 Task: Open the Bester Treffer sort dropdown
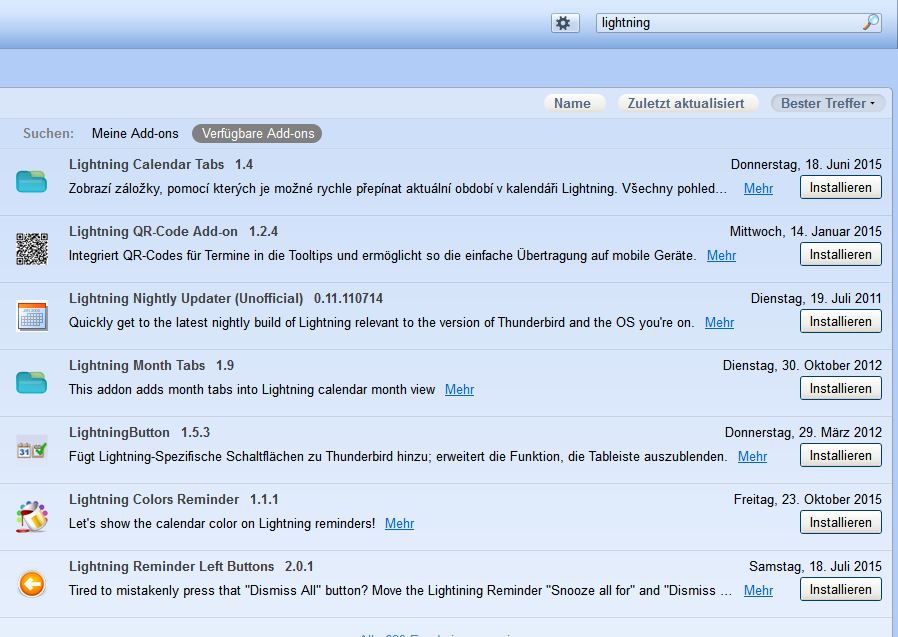point(828,103)
